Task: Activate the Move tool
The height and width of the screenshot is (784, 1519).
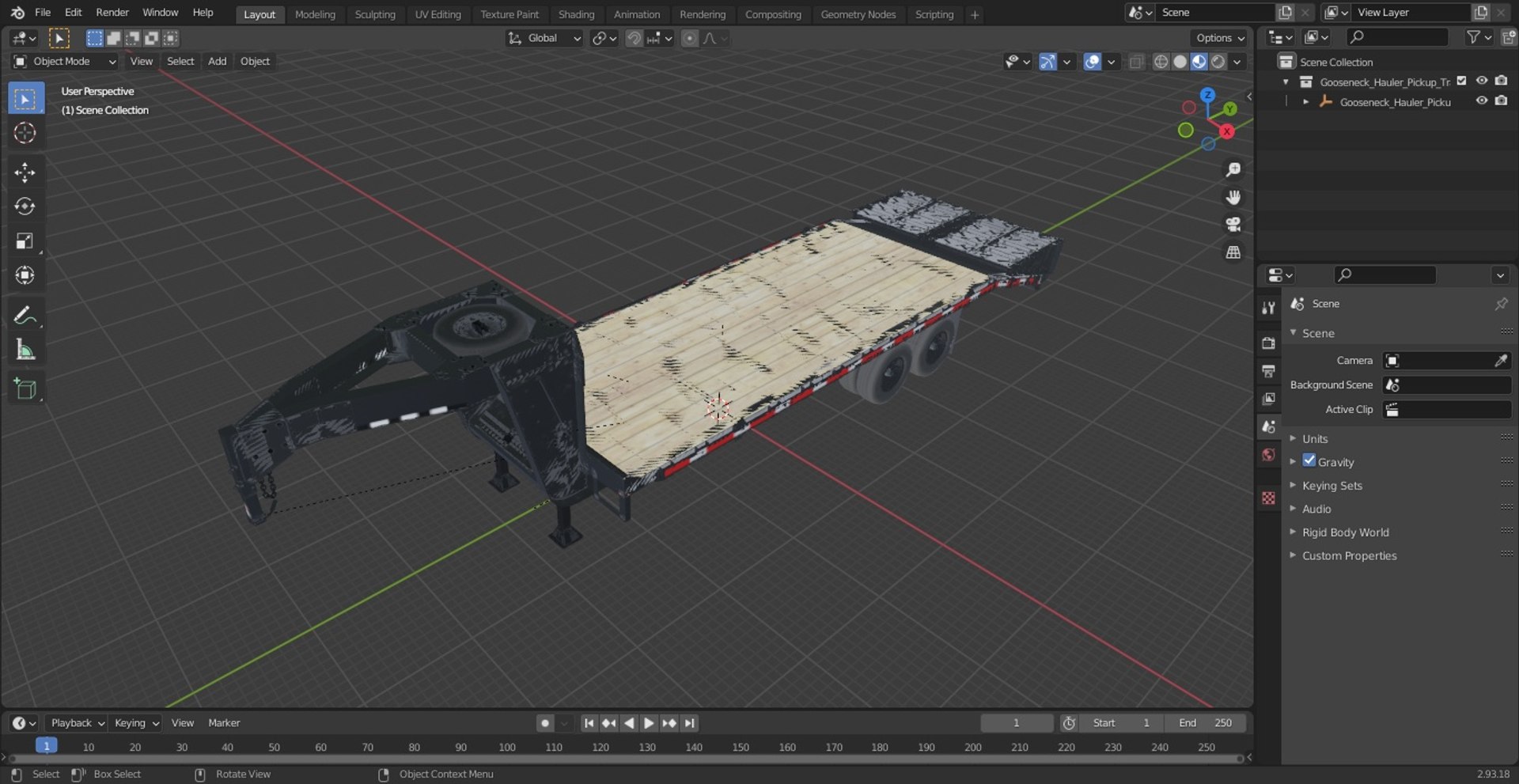Action: point(25,172)
